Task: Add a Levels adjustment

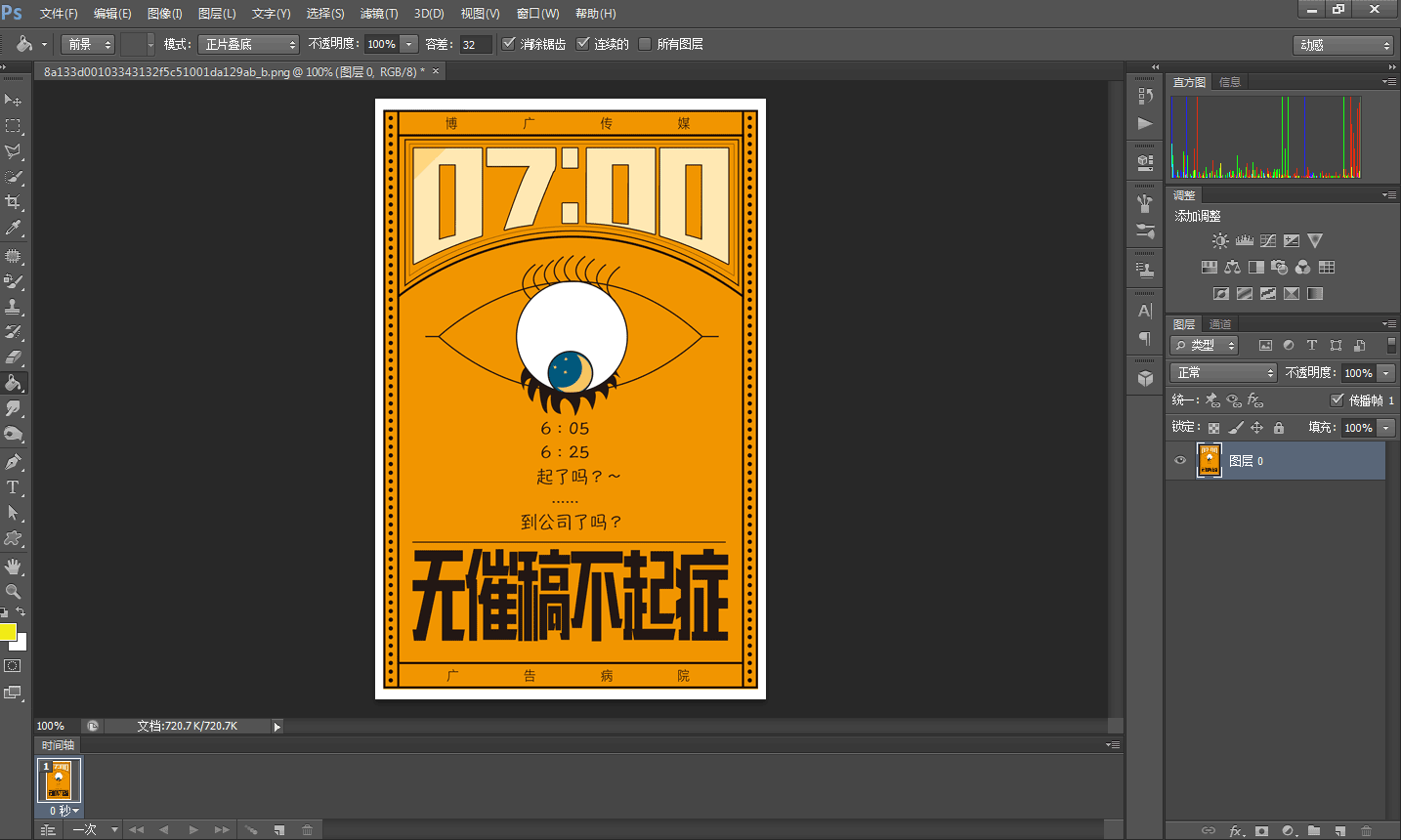Action: pyautogui.click(x=1244, y=240)
